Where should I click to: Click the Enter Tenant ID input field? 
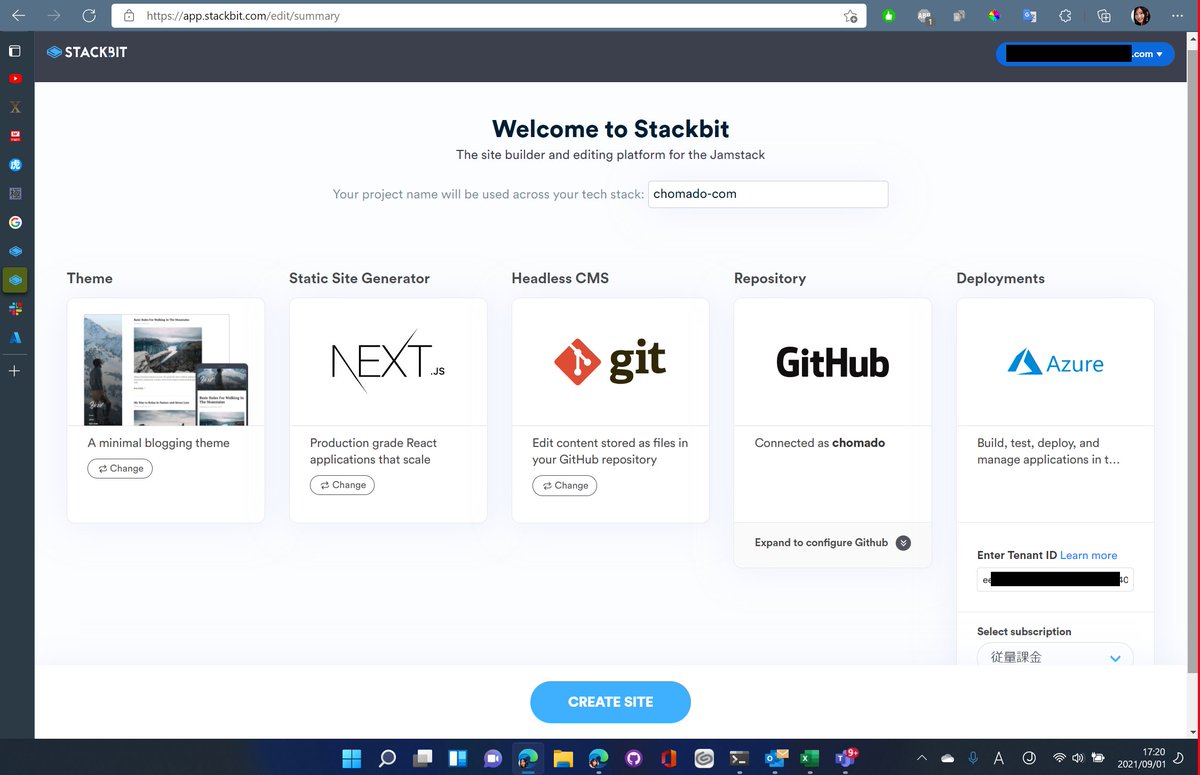pos(1055,579)
